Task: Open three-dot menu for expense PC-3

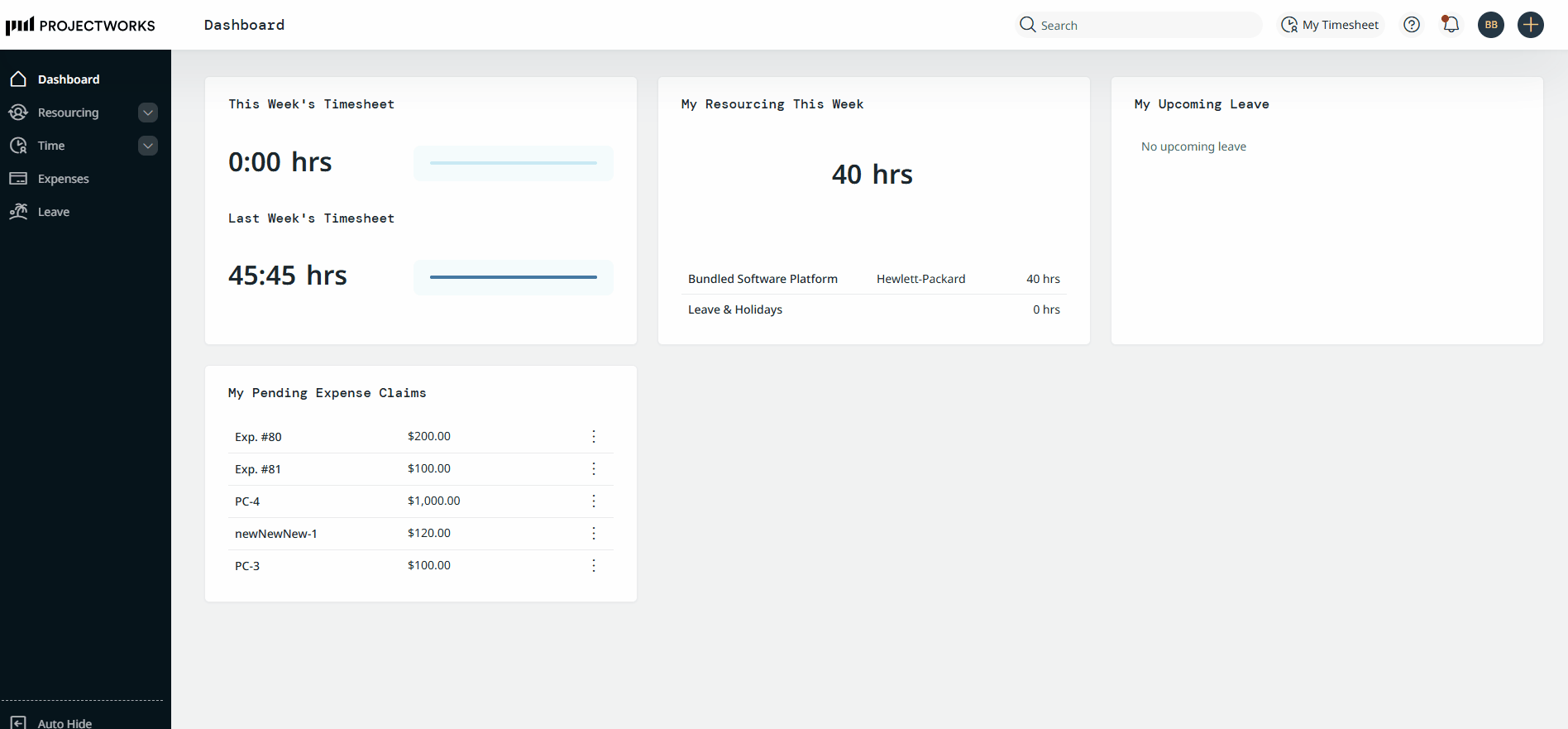Action: [594, 566]
